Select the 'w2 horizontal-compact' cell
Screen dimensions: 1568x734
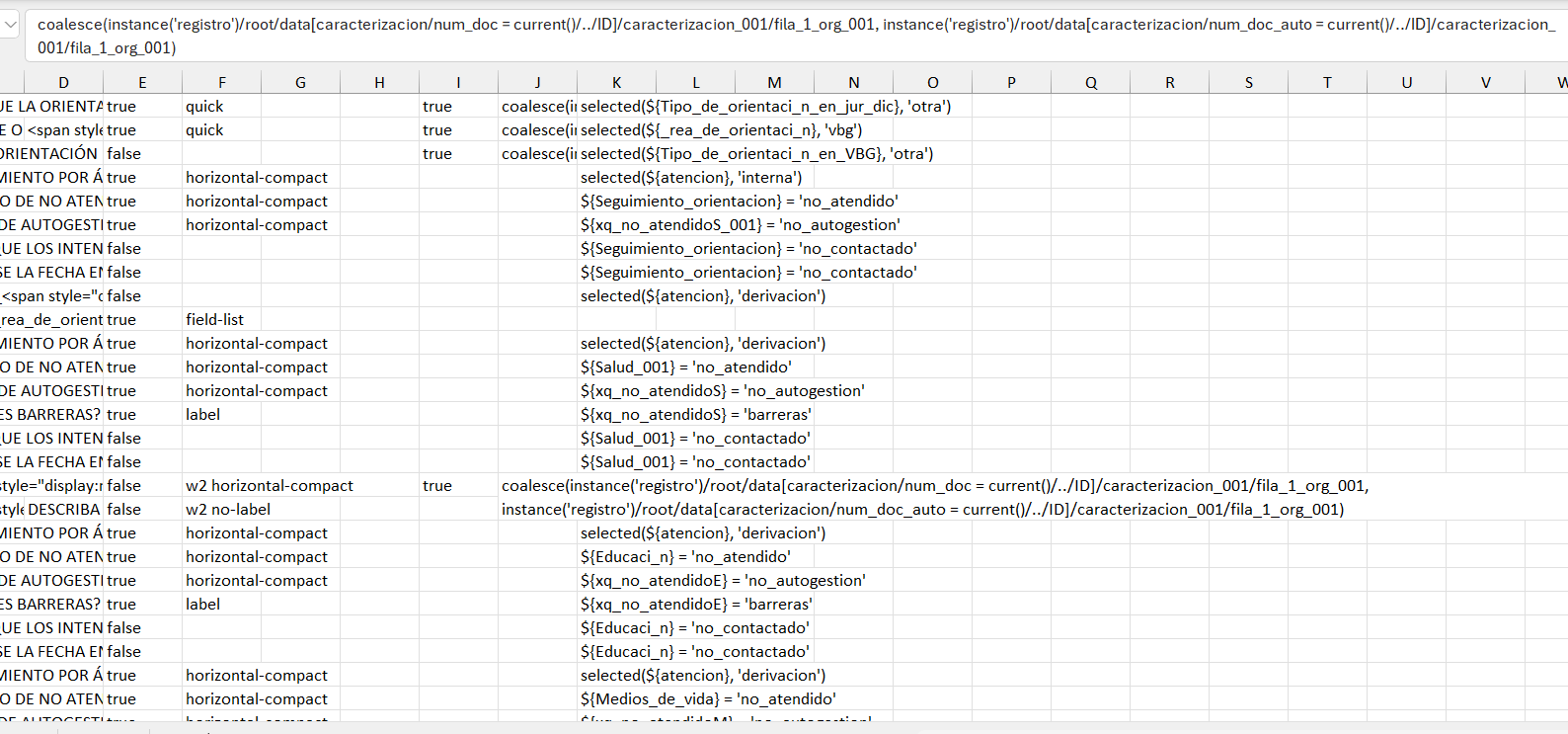pos(269,485)
